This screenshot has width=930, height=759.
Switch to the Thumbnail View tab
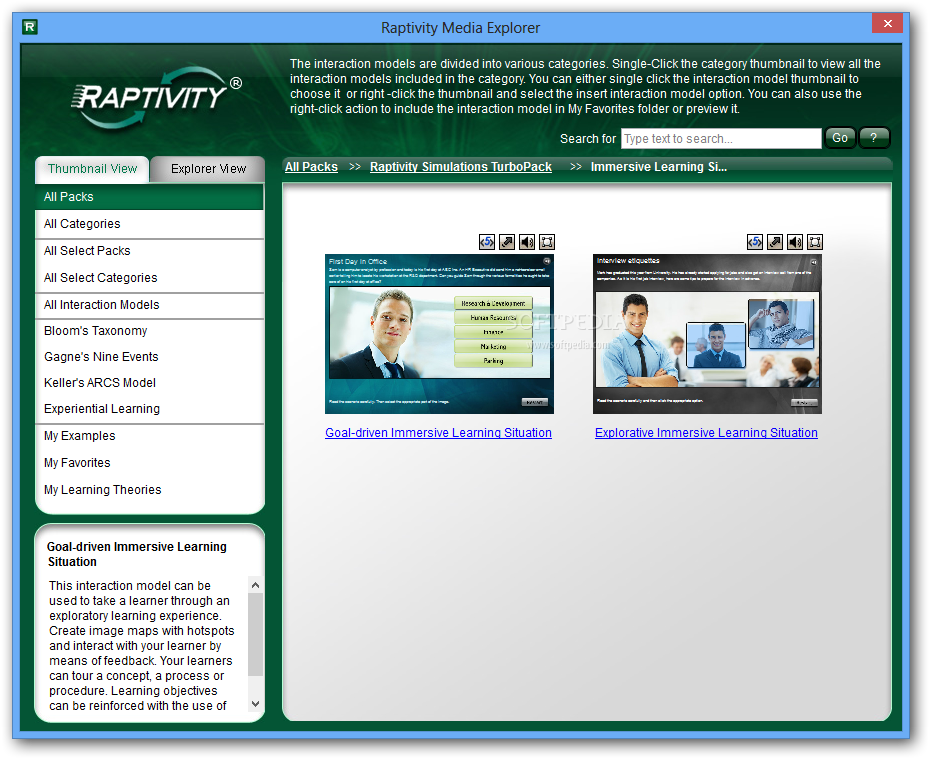coord(92,169)
